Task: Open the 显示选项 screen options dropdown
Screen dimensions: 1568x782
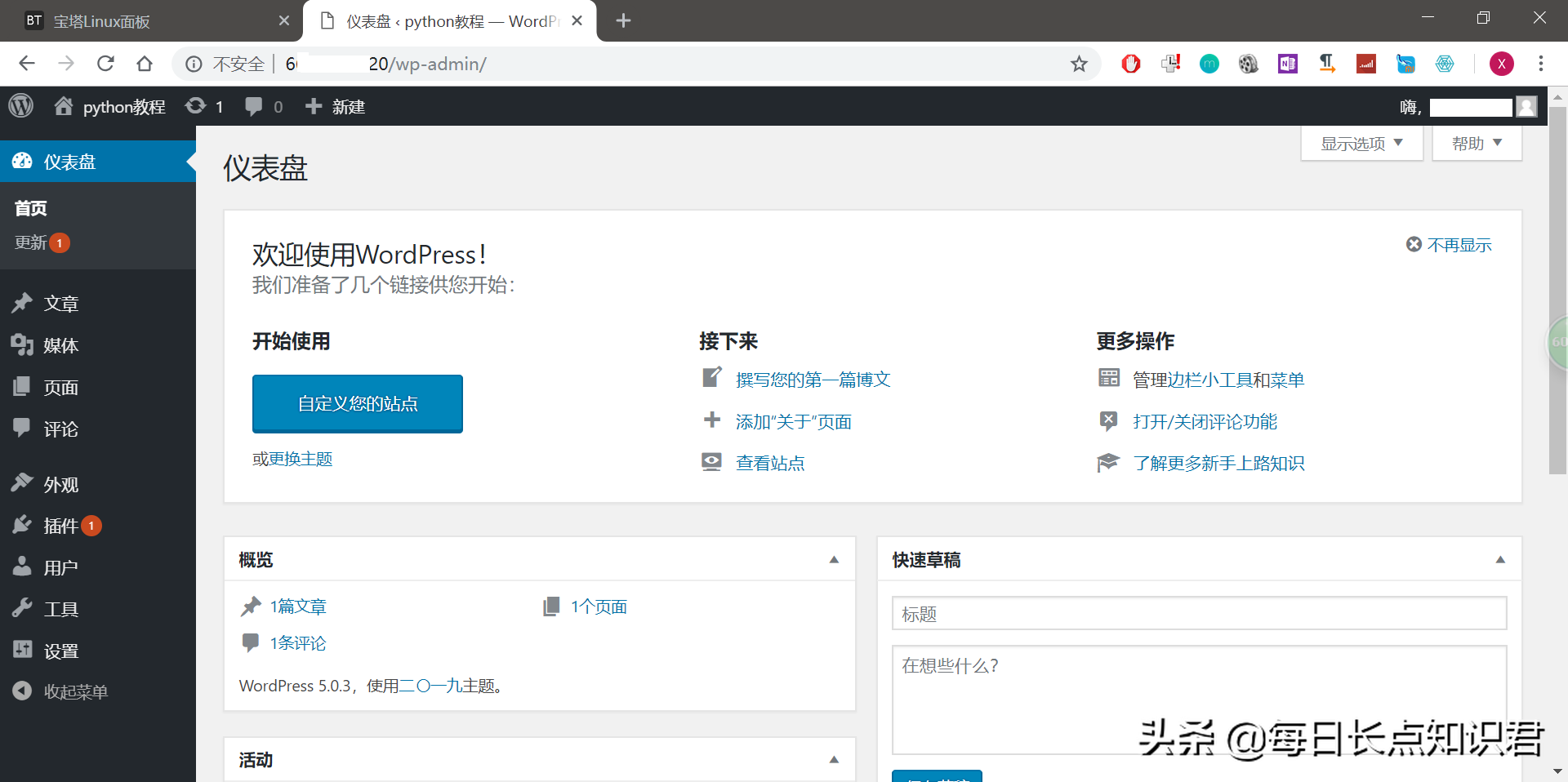Action: click(x=1362, y=144)
